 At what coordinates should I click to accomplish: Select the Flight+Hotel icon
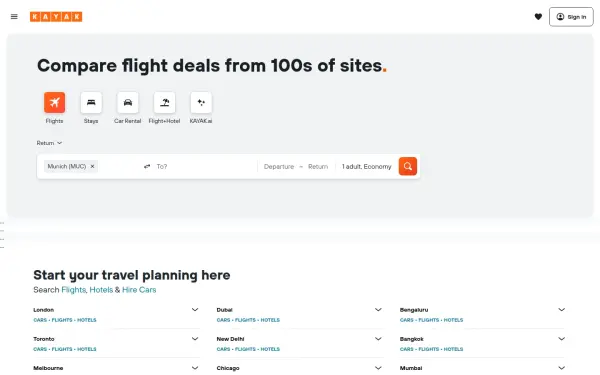(x=165, y=103)
